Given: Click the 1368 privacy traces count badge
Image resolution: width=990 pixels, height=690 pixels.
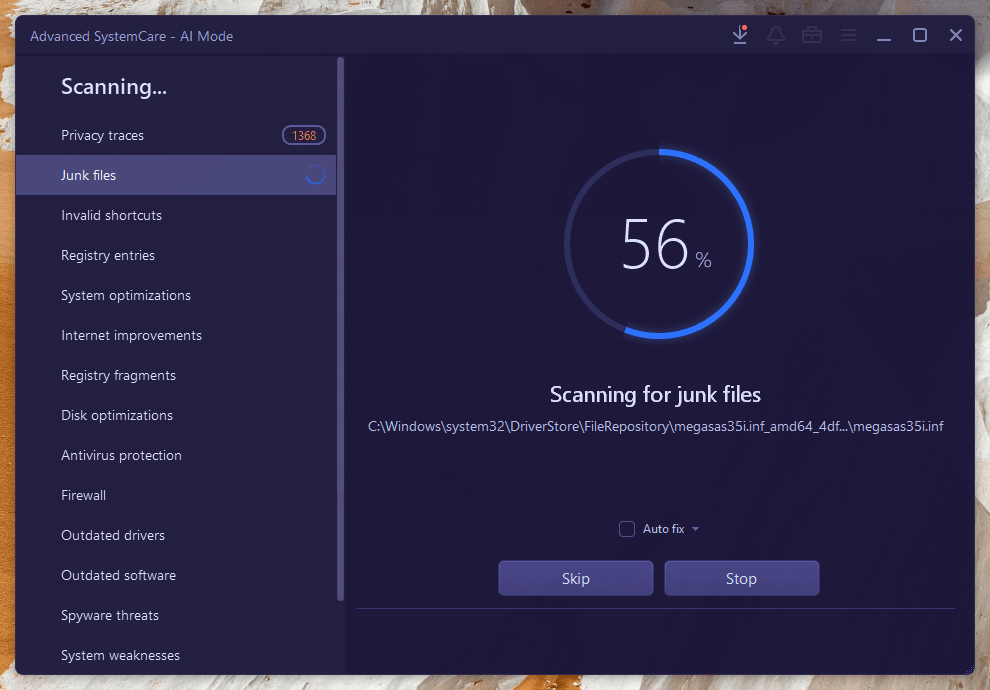Looking at the screenshot, I should (304, 135).
